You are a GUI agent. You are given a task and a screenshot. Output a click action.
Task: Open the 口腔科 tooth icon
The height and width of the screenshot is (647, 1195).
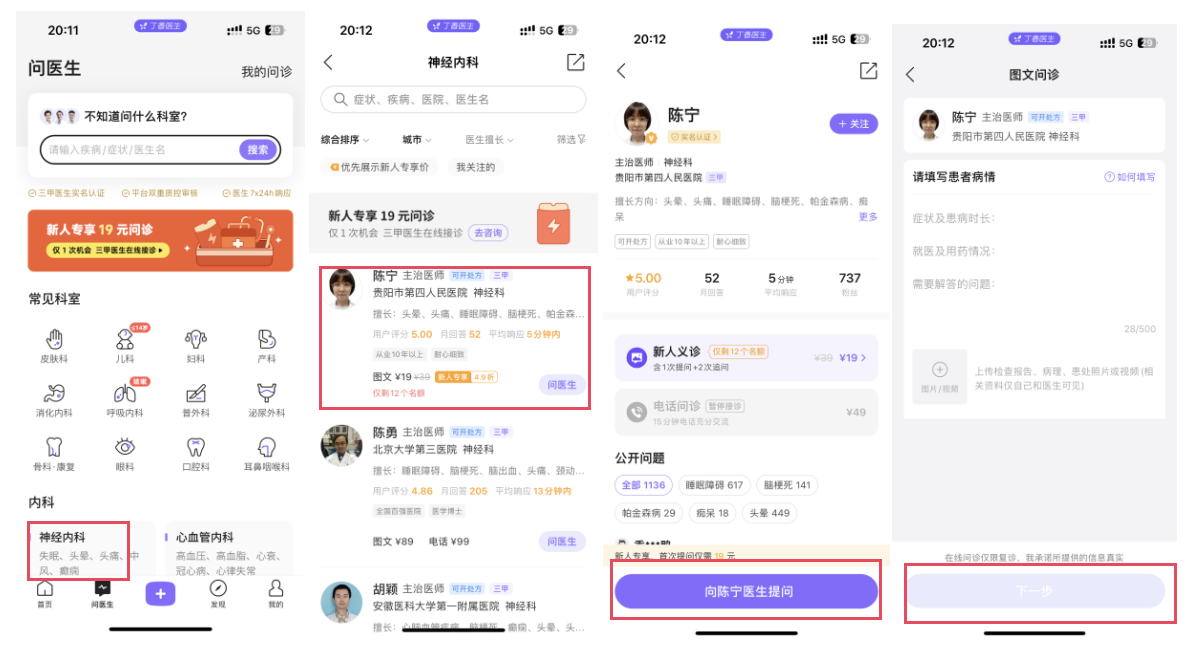point(196,447)
